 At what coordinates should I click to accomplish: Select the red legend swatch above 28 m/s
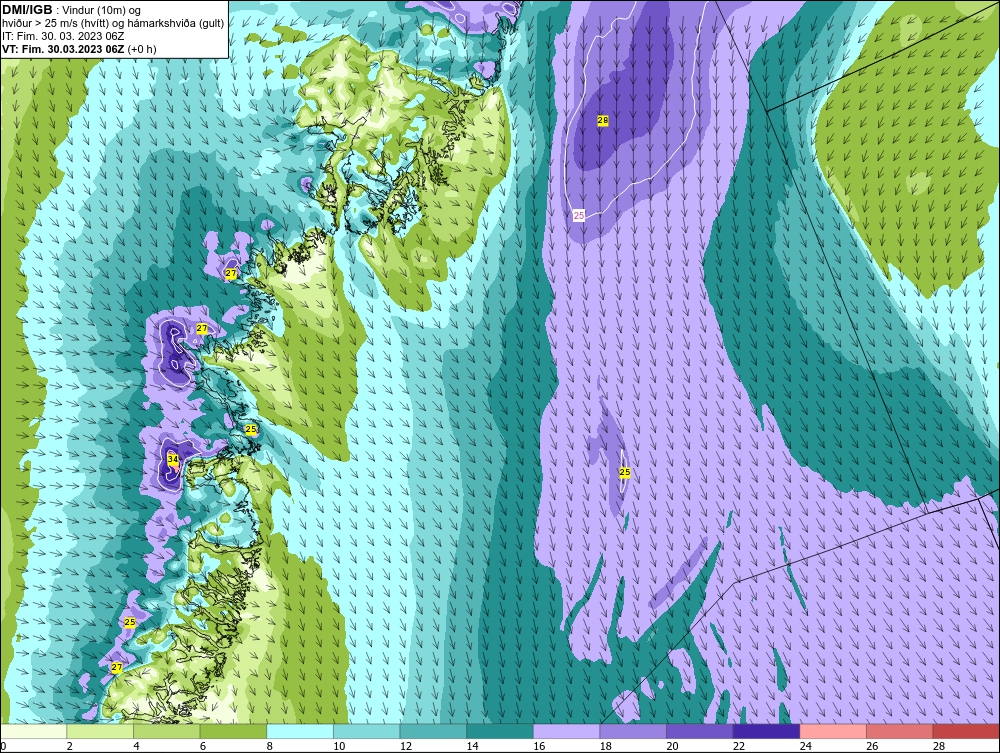pyautogui.click(x=966, y=731)
